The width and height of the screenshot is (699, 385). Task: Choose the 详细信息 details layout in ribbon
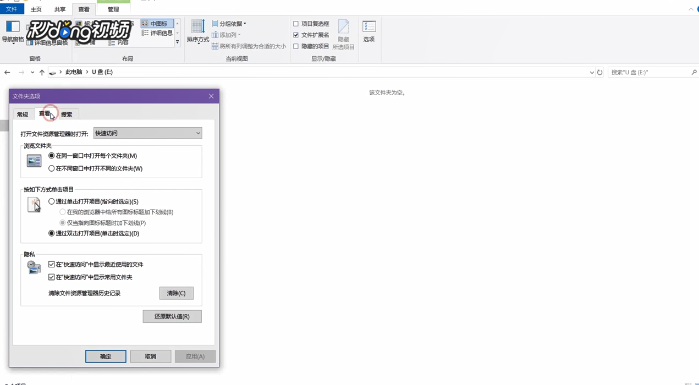(x=157, y=33)
